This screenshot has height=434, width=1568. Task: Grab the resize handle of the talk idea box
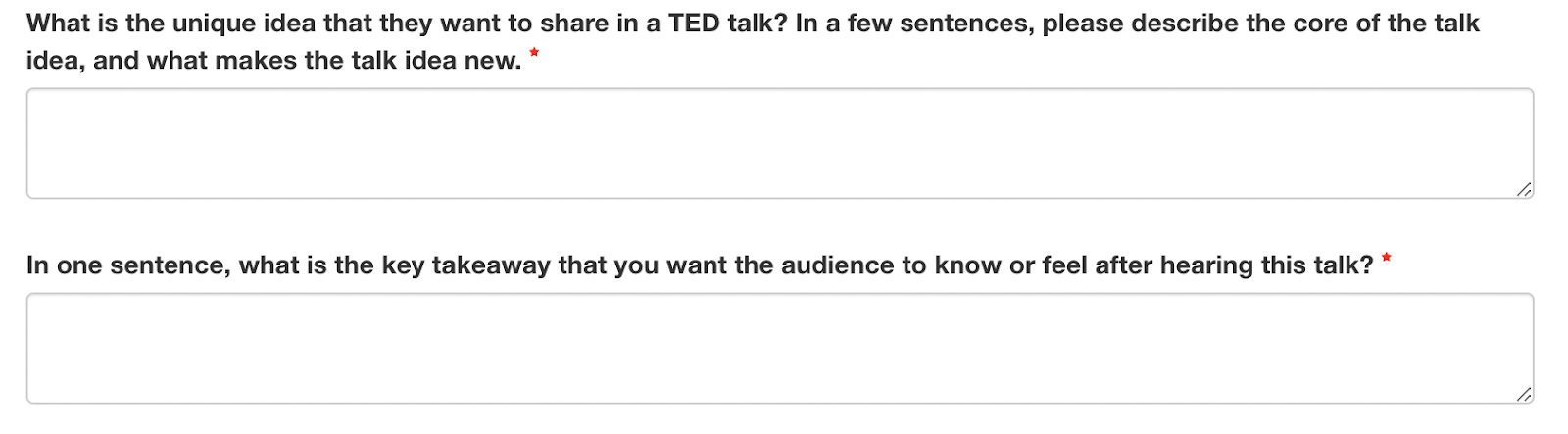tap(1523, 189)
